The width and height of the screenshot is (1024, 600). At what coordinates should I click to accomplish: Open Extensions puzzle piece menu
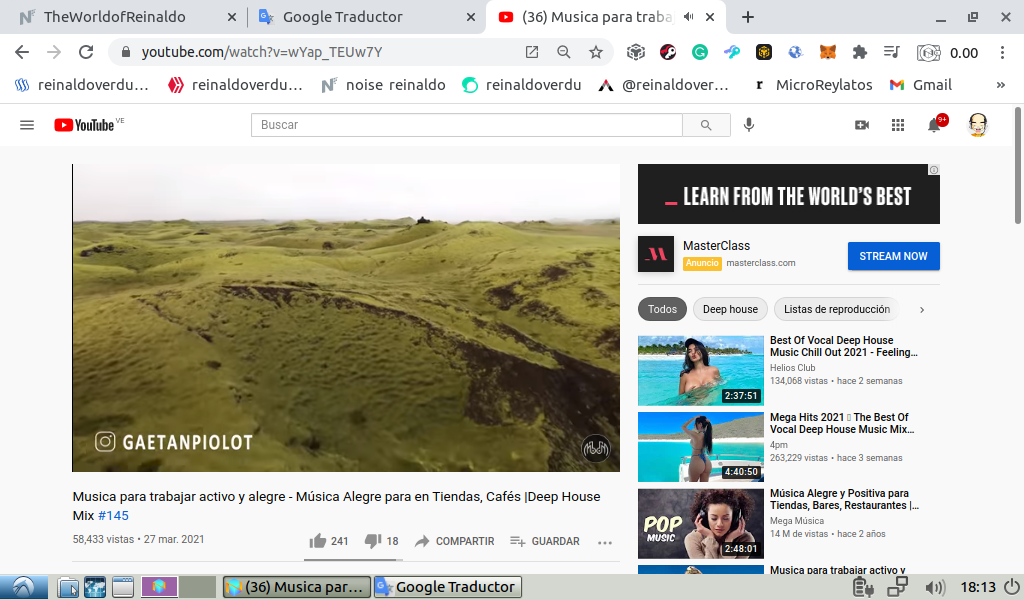tap(860, 52)
